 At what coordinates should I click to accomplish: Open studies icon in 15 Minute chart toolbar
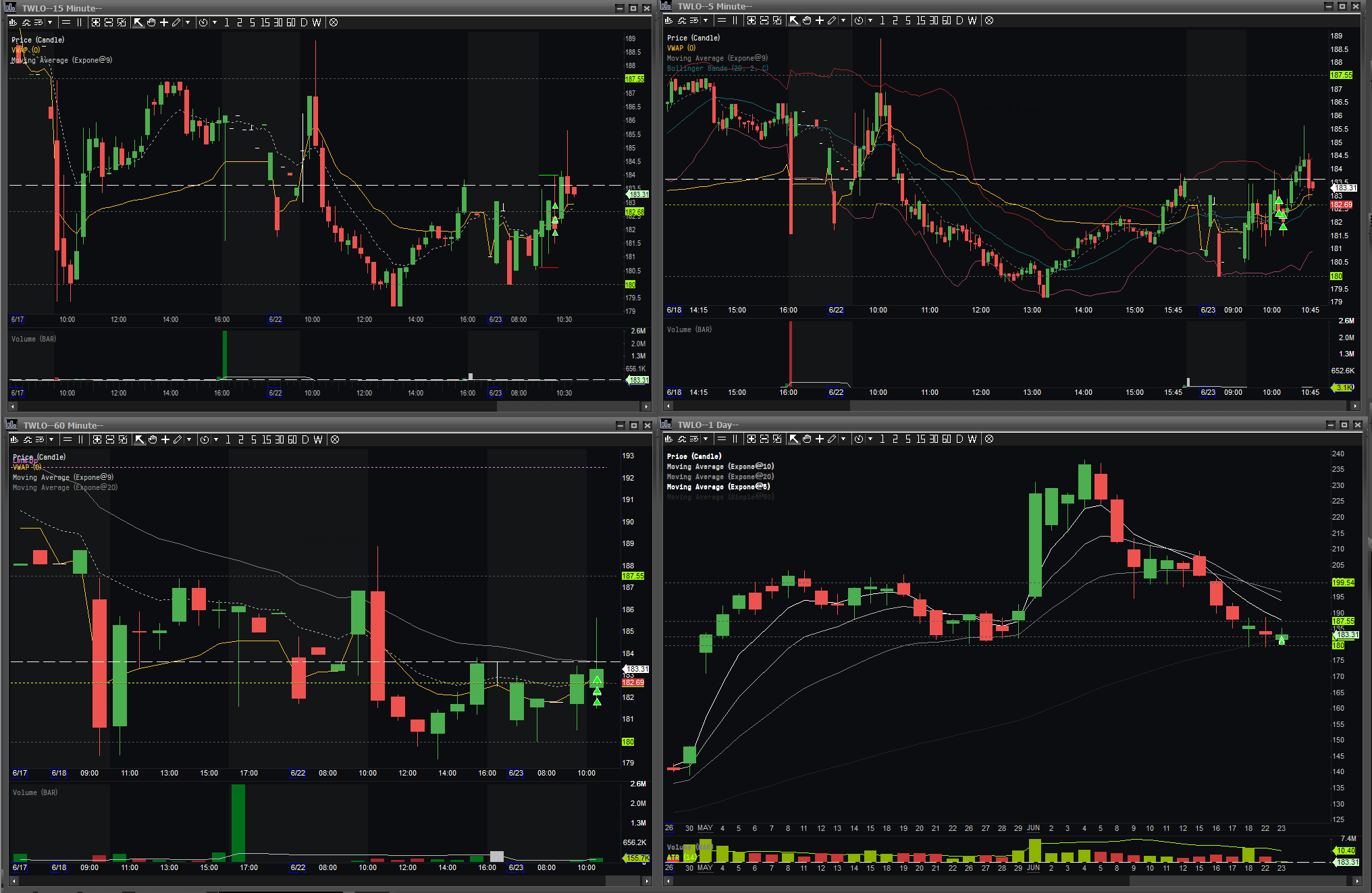(26, 22)
